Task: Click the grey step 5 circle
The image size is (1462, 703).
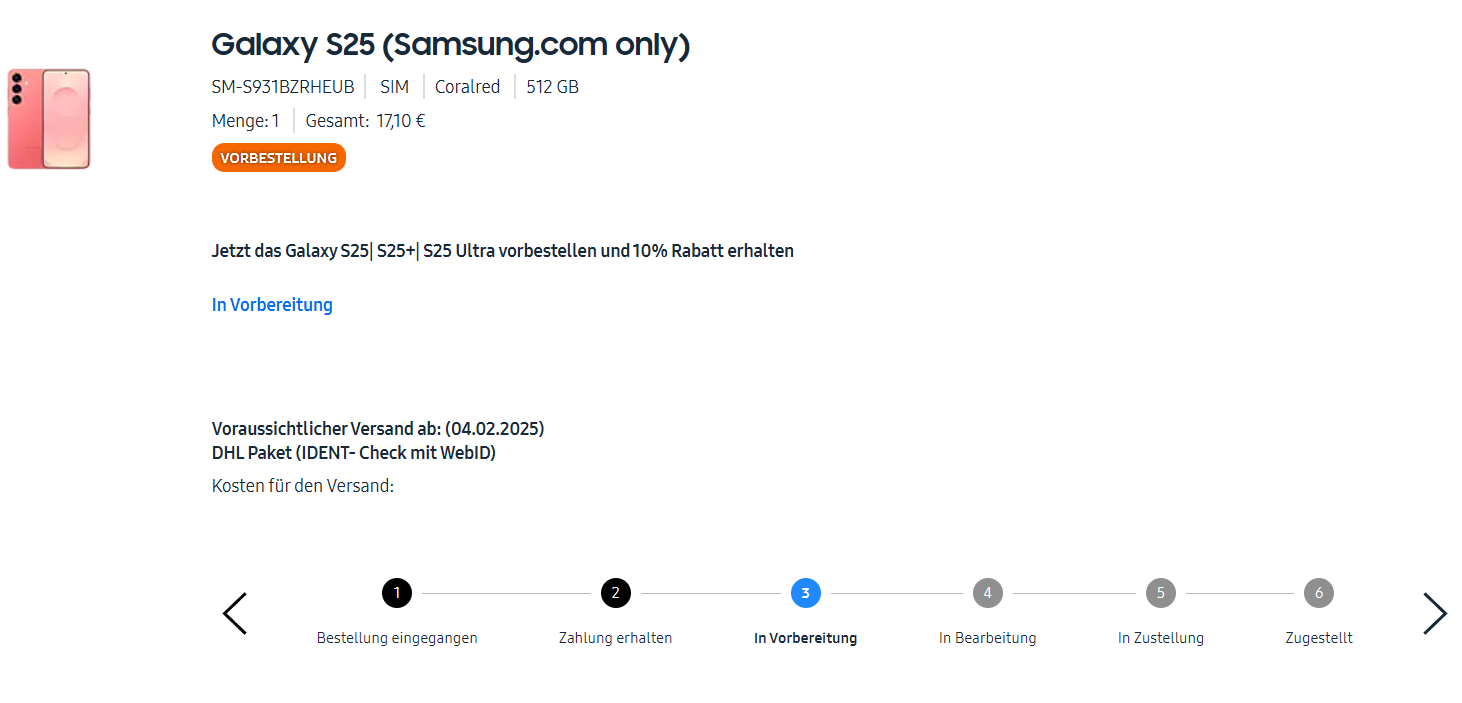Action: tap(1160, 593)
